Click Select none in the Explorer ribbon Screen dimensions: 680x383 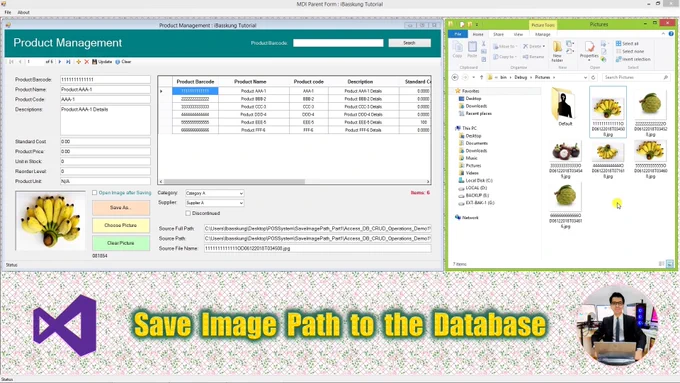[630, 52]
